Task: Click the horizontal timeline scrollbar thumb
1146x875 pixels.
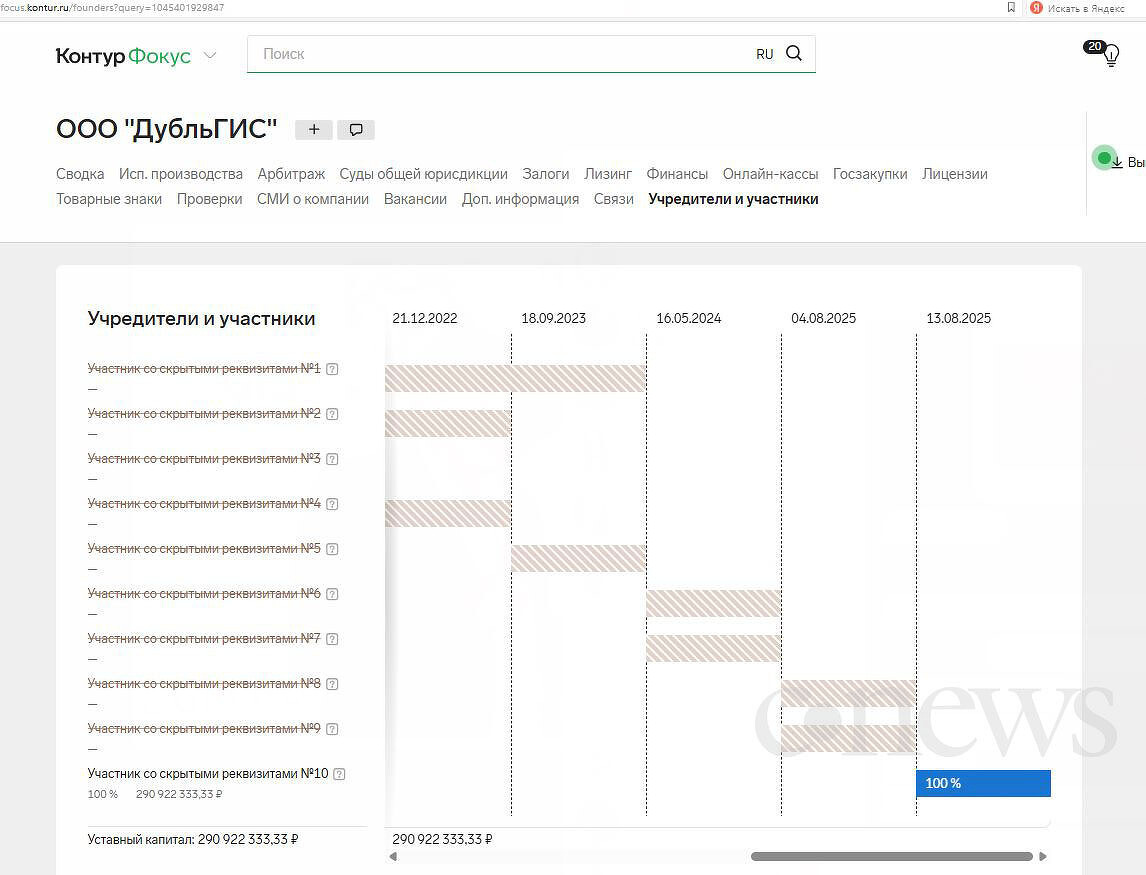Action: click(x=892, y=856)
